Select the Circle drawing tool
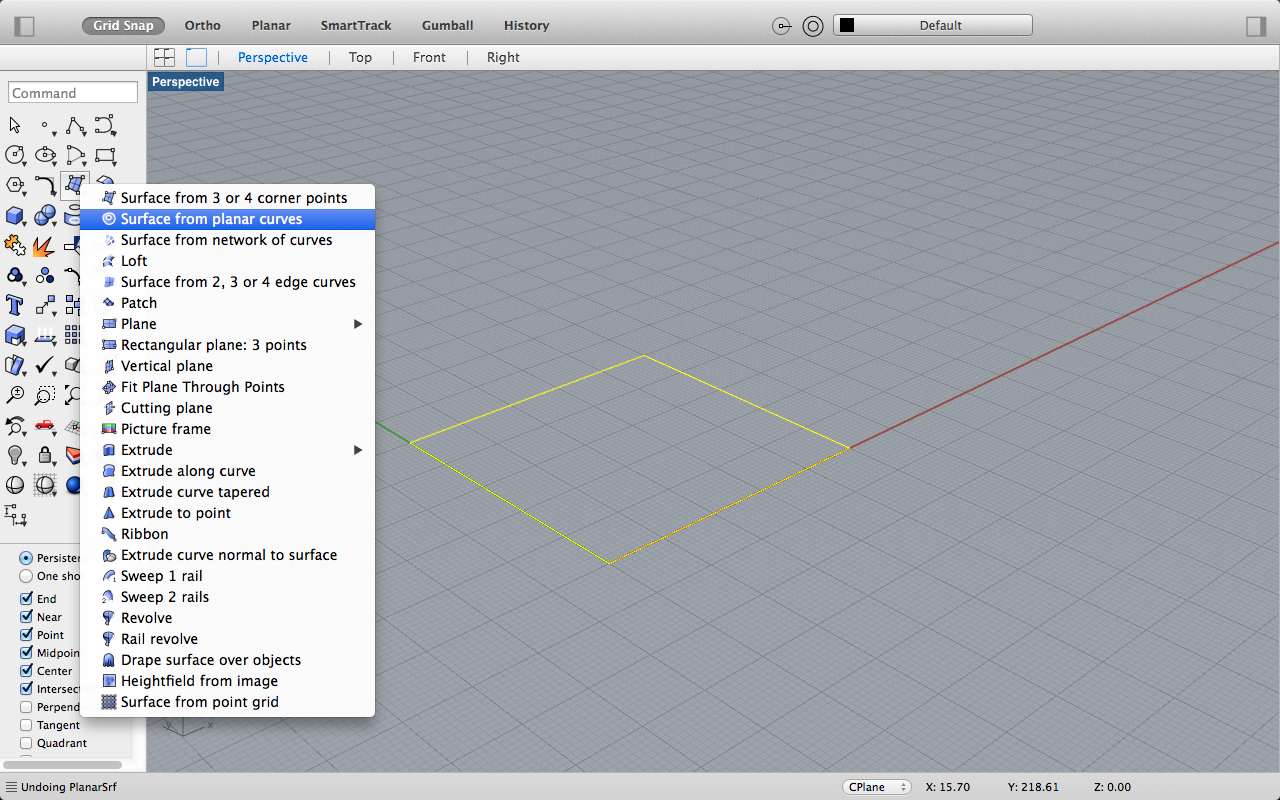 (x=15, y=155)
